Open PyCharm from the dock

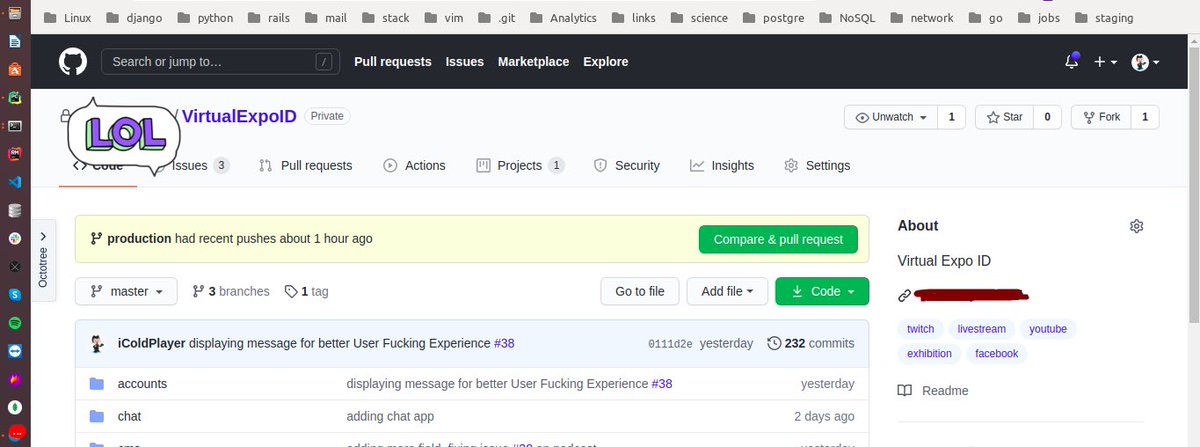(x=15, y=98)
